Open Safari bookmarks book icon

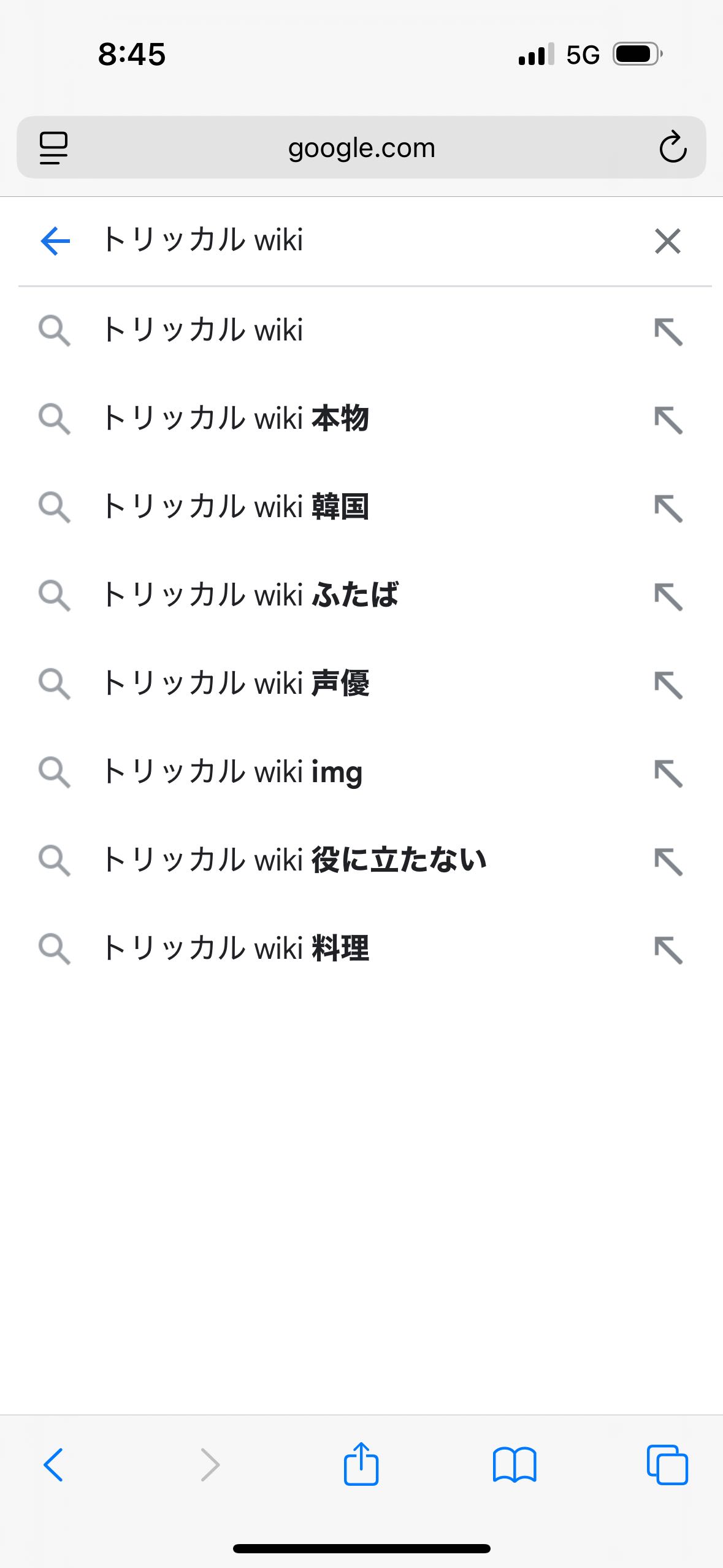[x=514, y=1465]
